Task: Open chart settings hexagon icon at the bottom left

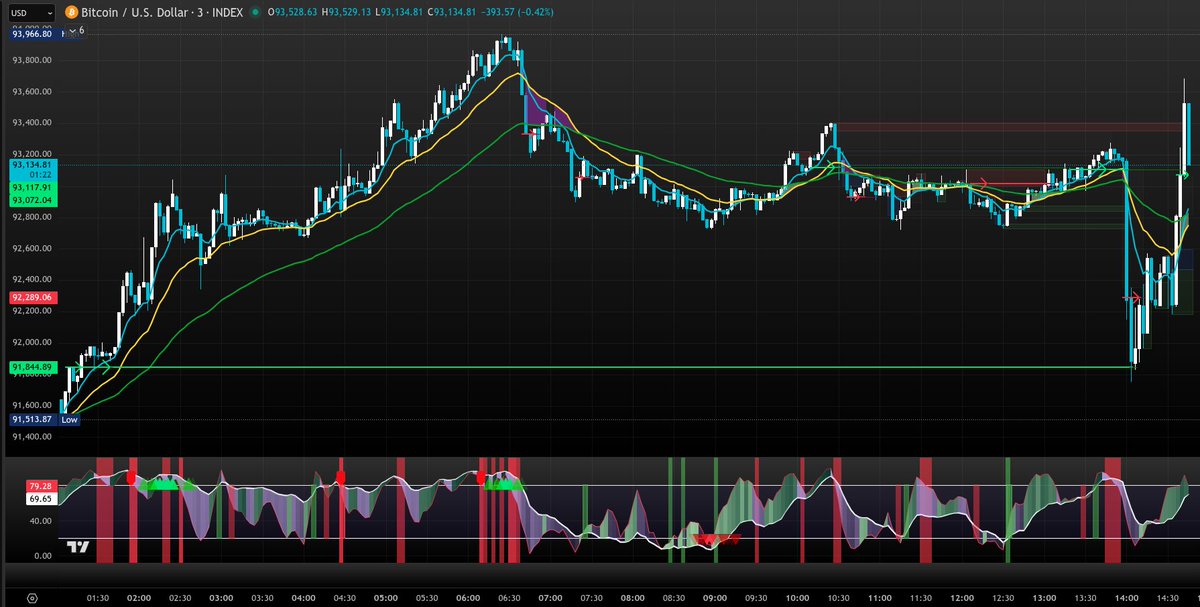Action: point(32,598)
